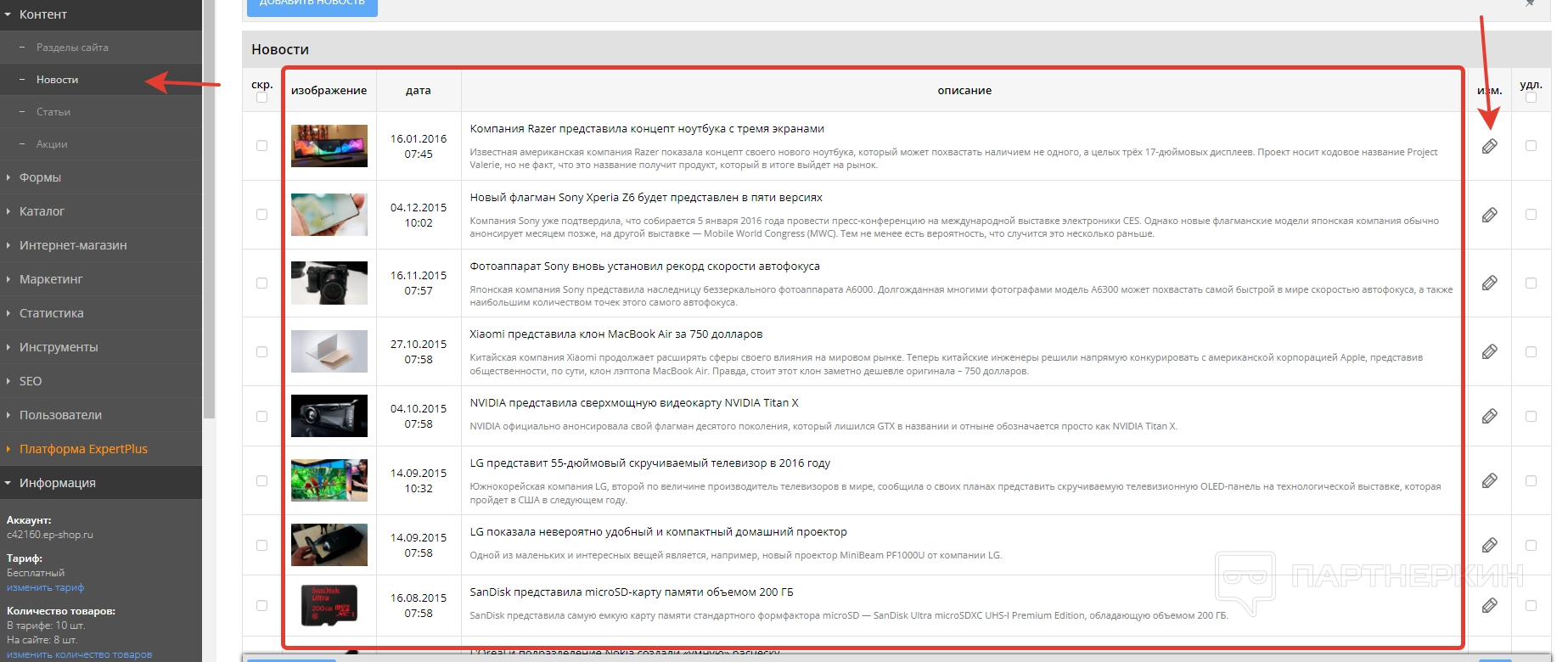
Task: Open the Xiaomi MacBook Air clone news title
Action: tap(616, 334)
